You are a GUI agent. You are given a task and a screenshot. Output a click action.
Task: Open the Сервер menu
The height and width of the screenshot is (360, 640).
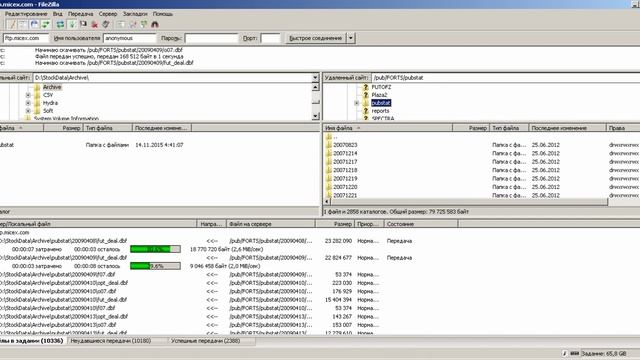(x=108, y=14)
